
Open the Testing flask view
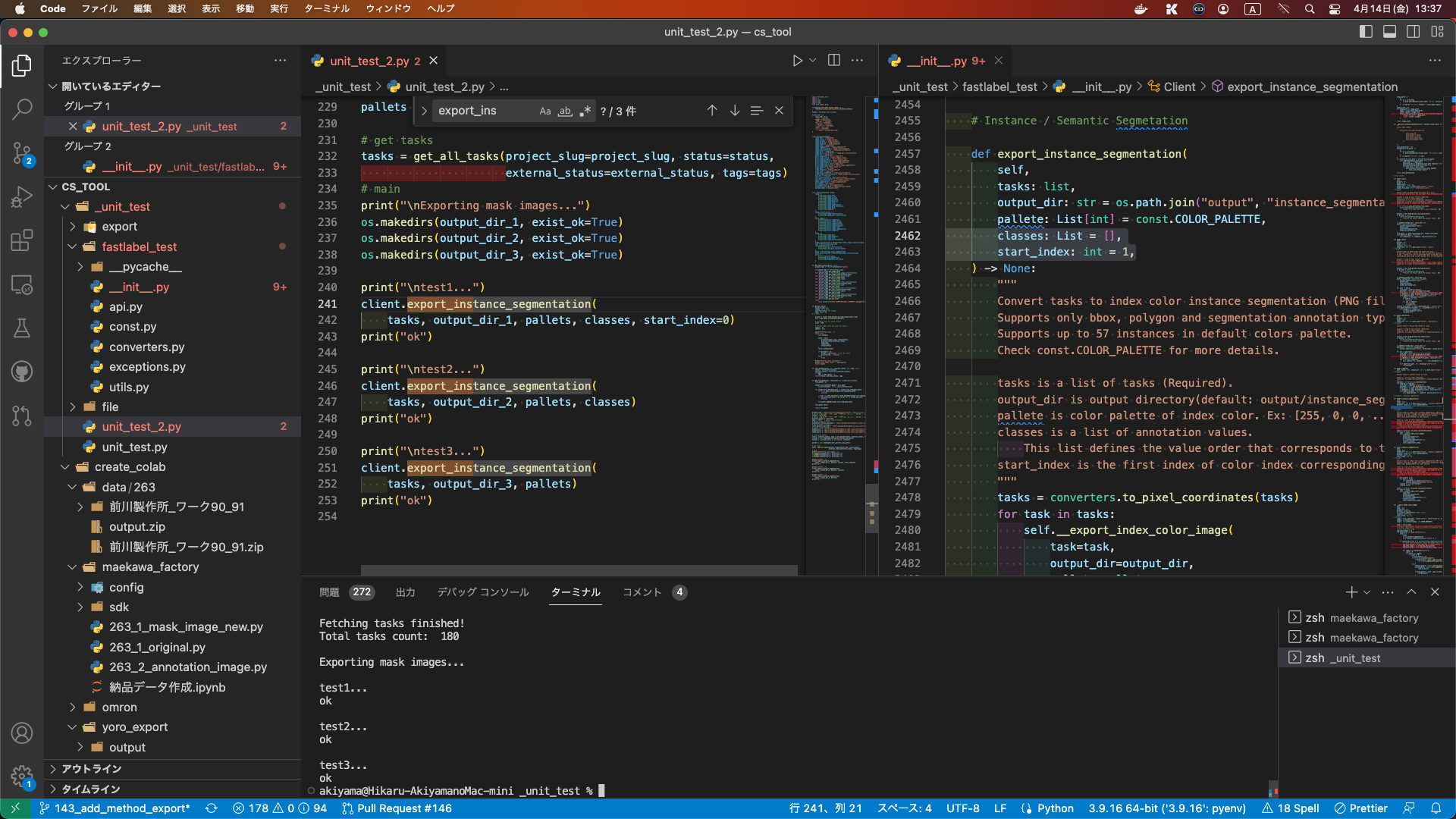pos(22,328)
